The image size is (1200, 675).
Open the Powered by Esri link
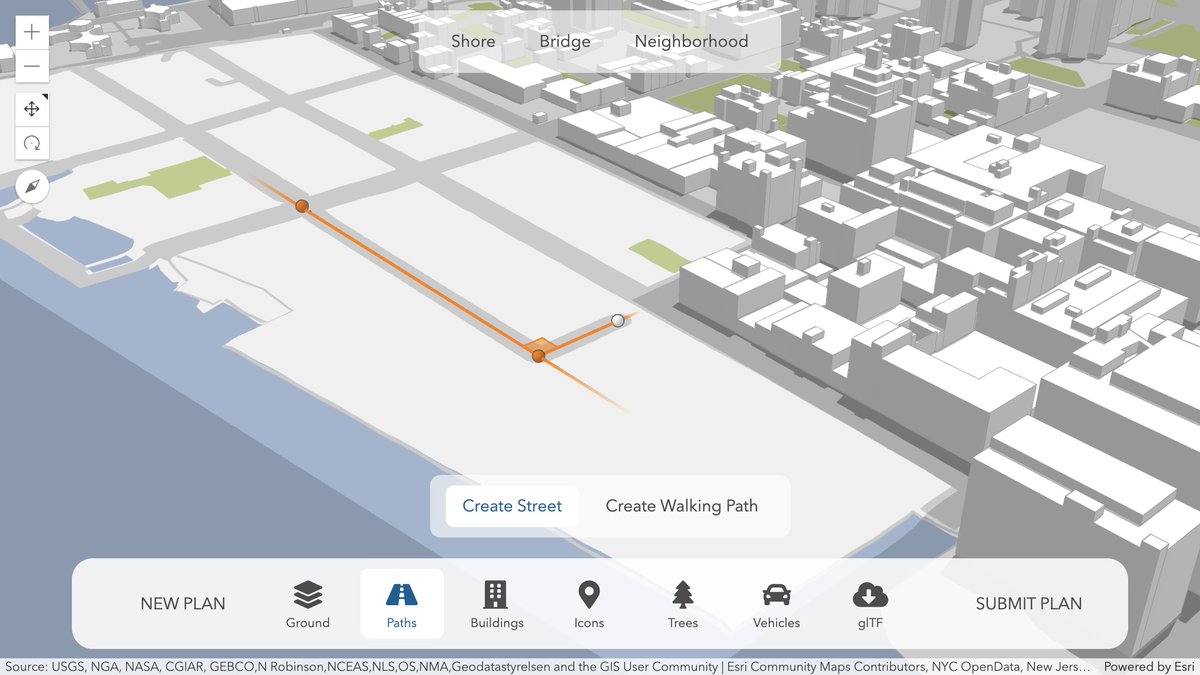click(x=1149, y=667)
